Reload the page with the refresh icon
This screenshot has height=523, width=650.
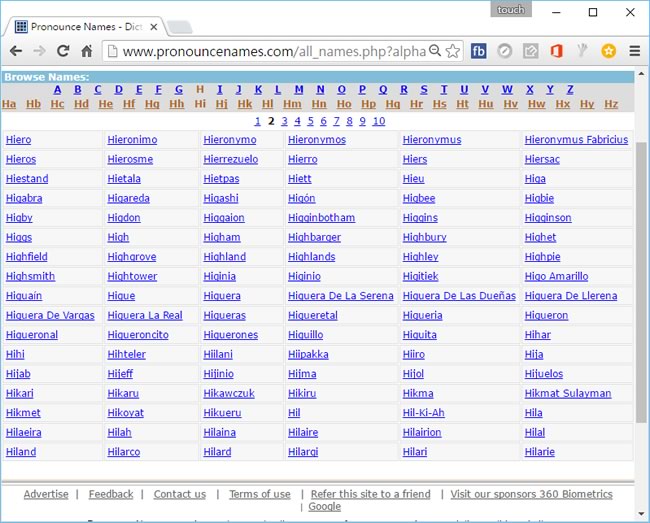[63, 51]
